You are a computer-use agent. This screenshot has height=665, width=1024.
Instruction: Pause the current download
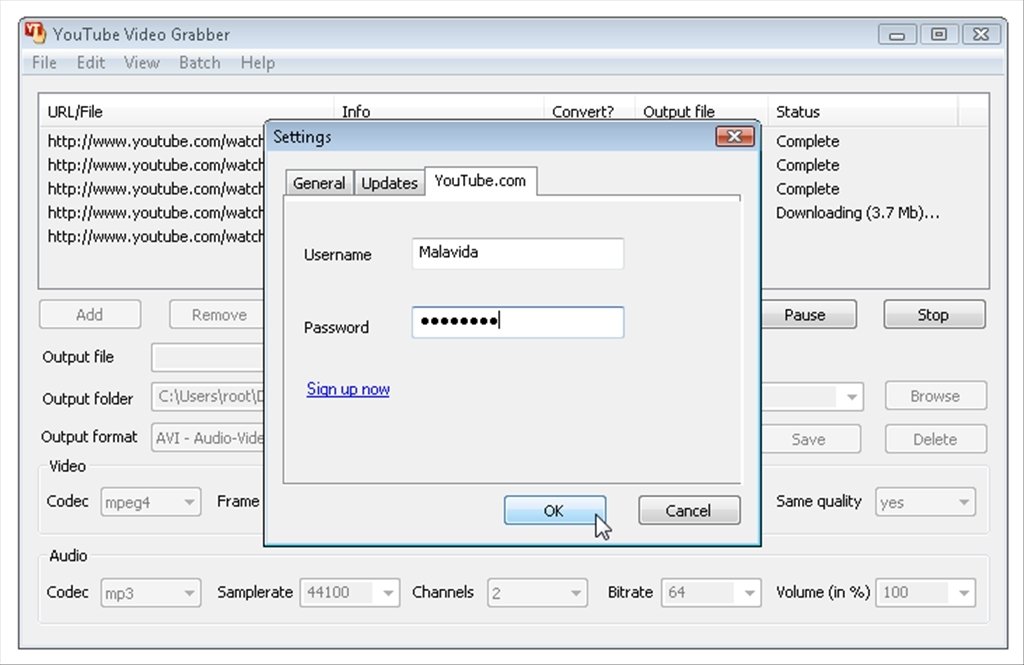click(808, 315)
